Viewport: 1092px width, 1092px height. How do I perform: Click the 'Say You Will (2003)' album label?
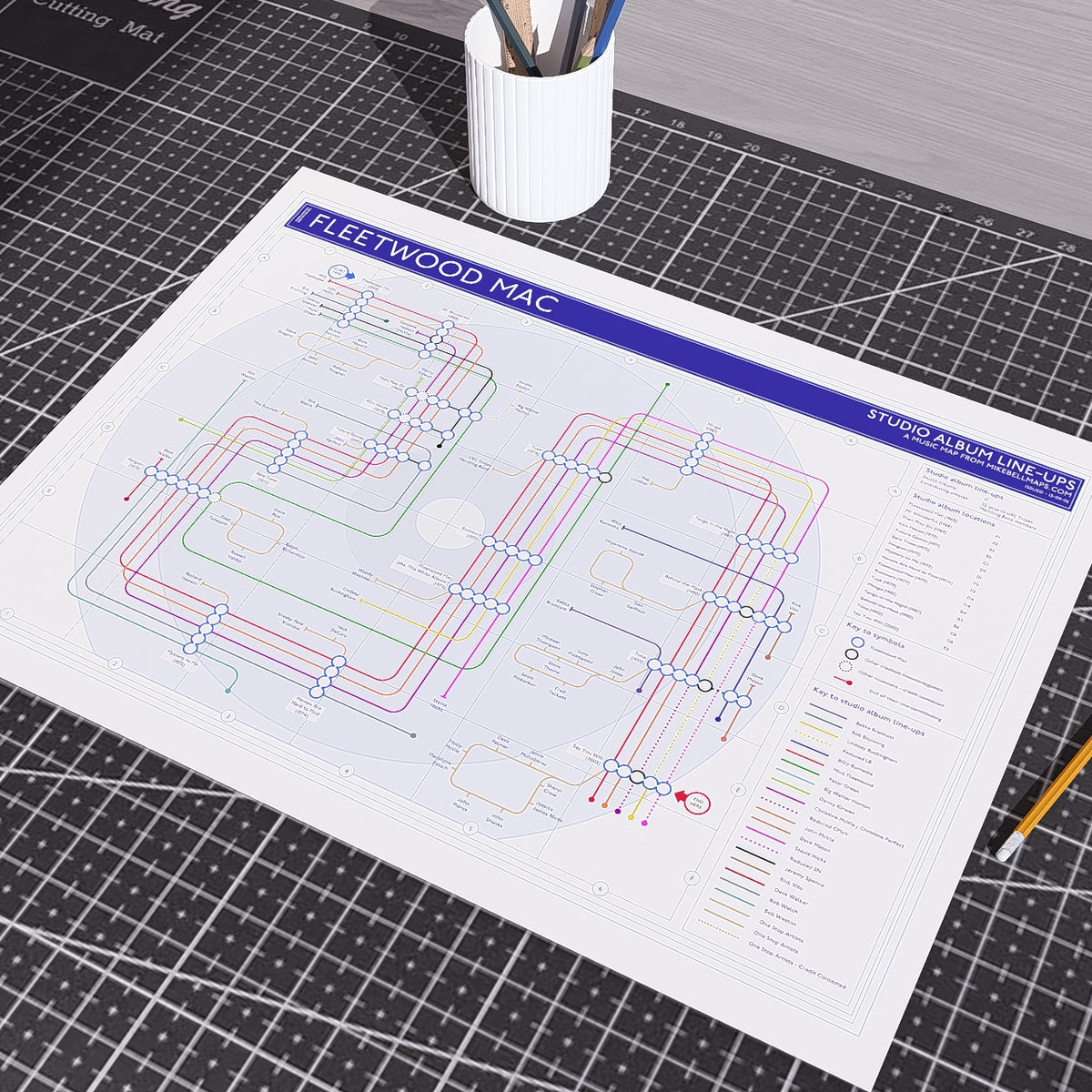[x=588, y=755]
